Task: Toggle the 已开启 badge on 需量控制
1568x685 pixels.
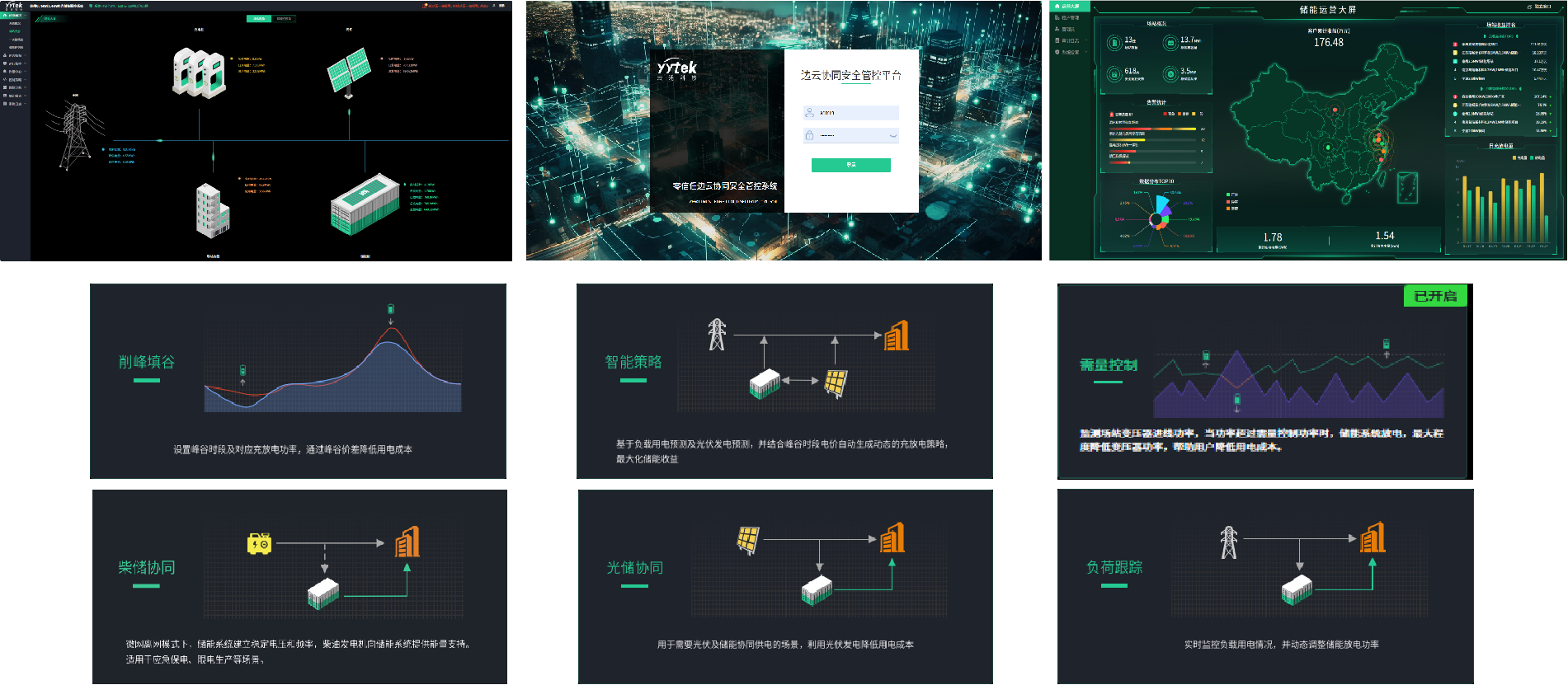Action: (1434, 296)
